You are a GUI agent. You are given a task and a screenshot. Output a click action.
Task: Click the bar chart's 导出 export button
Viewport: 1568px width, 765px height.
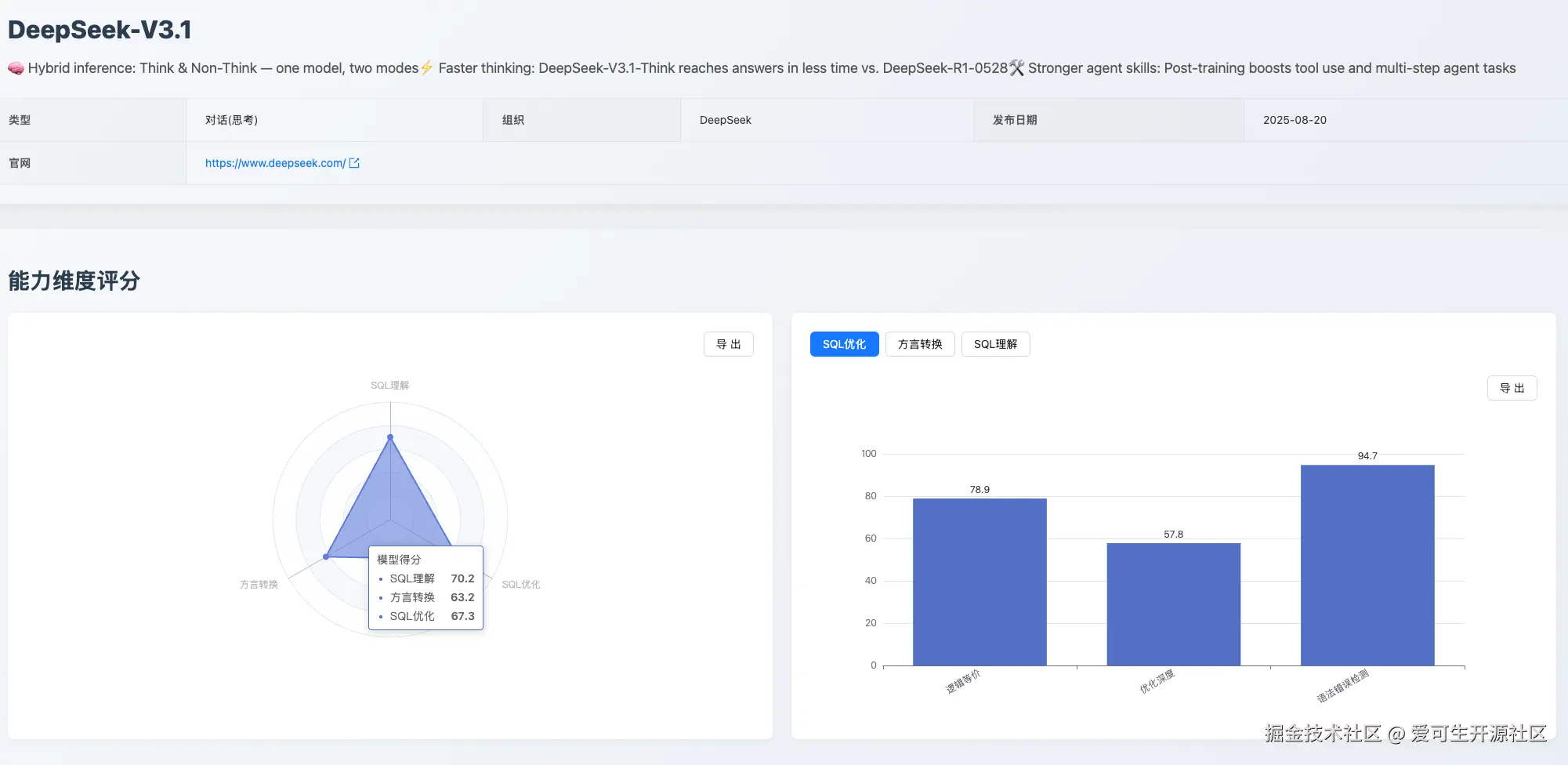point(1512,387)
